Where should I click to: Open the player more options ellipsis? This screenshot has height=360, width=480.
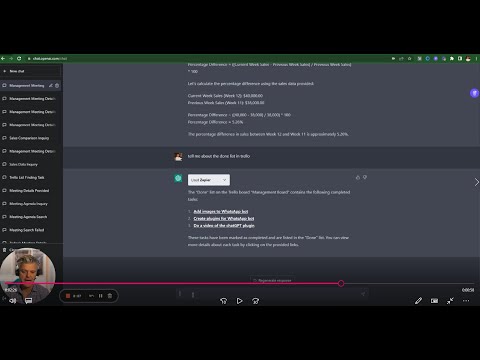point(466,301)
